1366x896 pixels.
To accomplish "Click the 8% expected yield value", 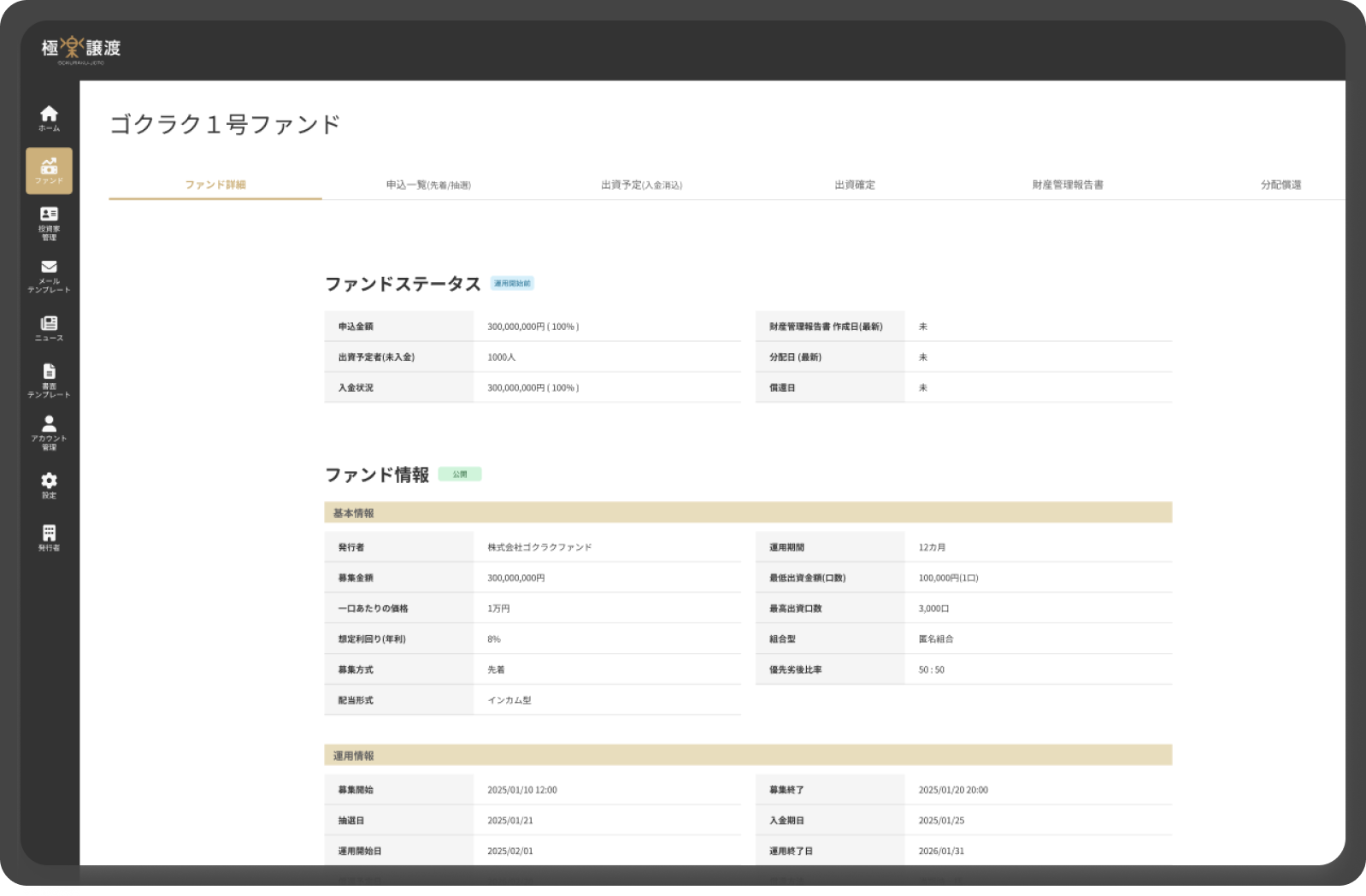I will click(494, 640).
